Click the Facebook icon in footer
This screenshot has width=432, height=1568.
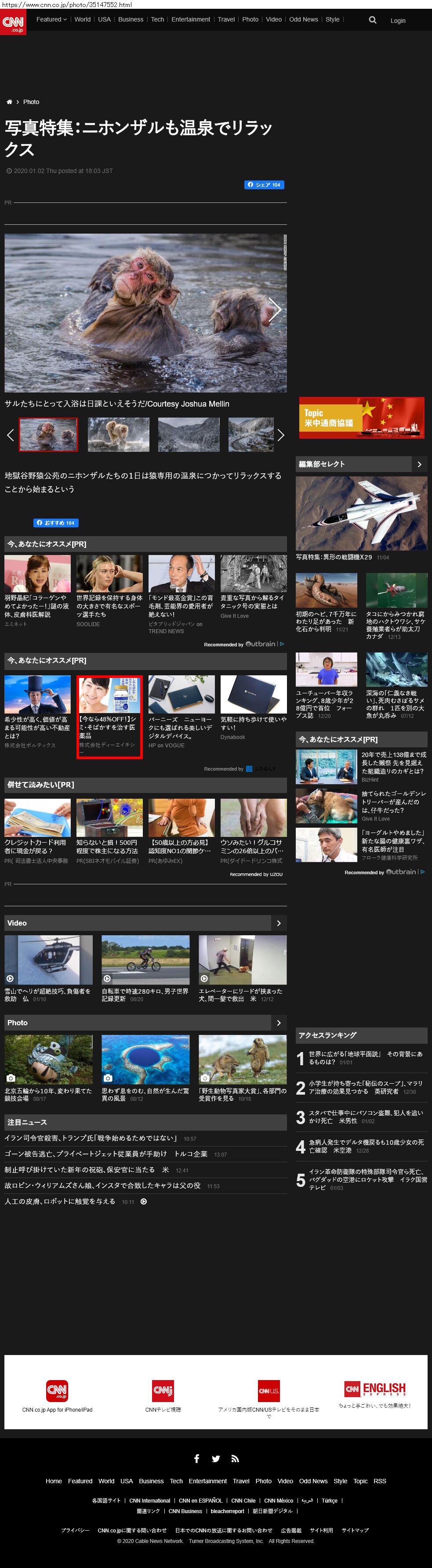pyautogui.click(x=196, y=1458)
